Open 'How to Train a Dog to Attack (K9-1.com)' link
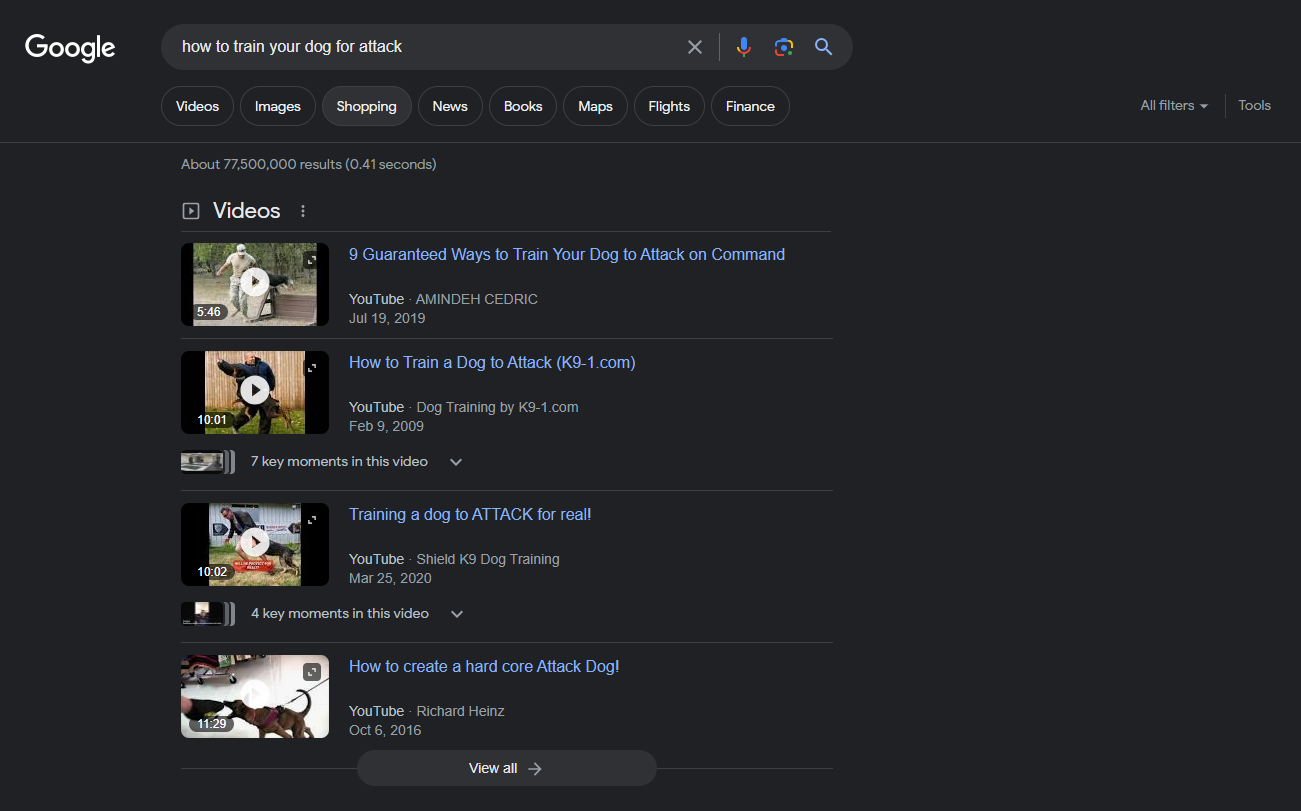Screen dimensions: 1301x811 click(492, 363)
